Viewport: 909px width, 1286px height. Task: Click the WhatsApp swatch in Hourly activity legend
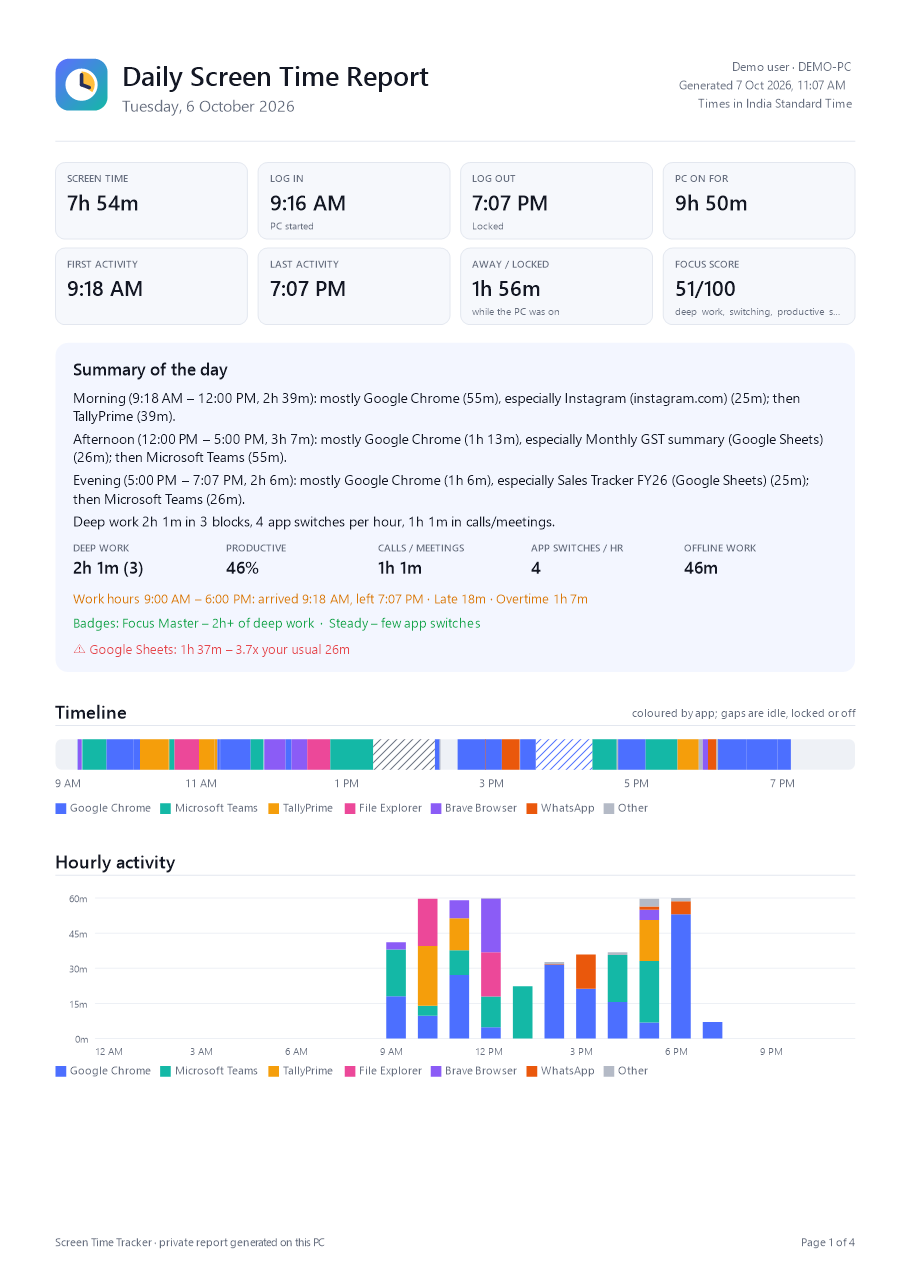(532, 1071)
